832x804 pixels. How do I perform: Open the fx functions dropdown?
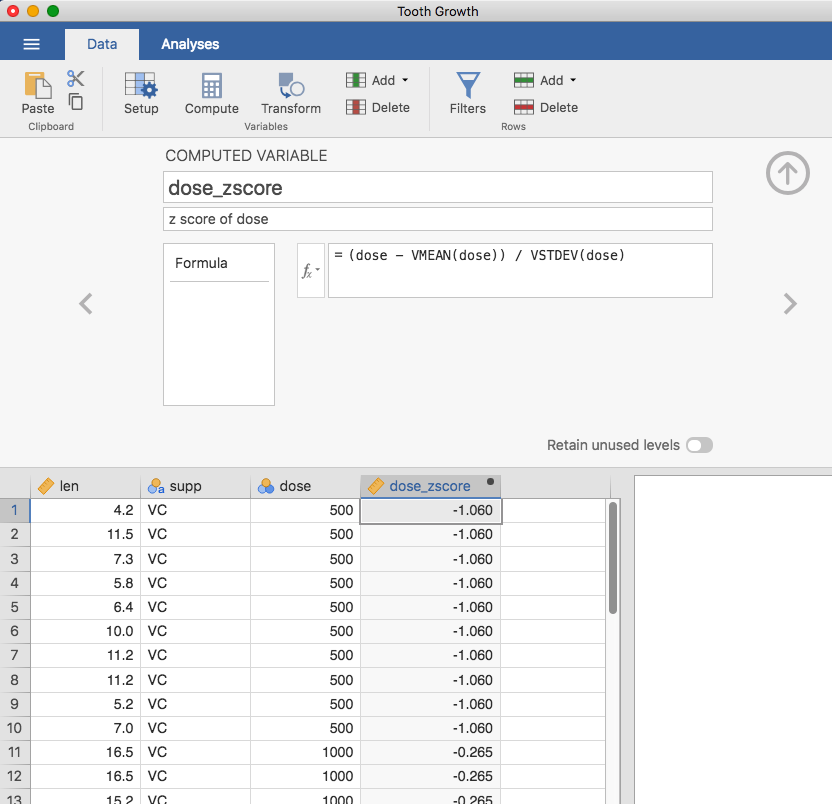(310, 271)
